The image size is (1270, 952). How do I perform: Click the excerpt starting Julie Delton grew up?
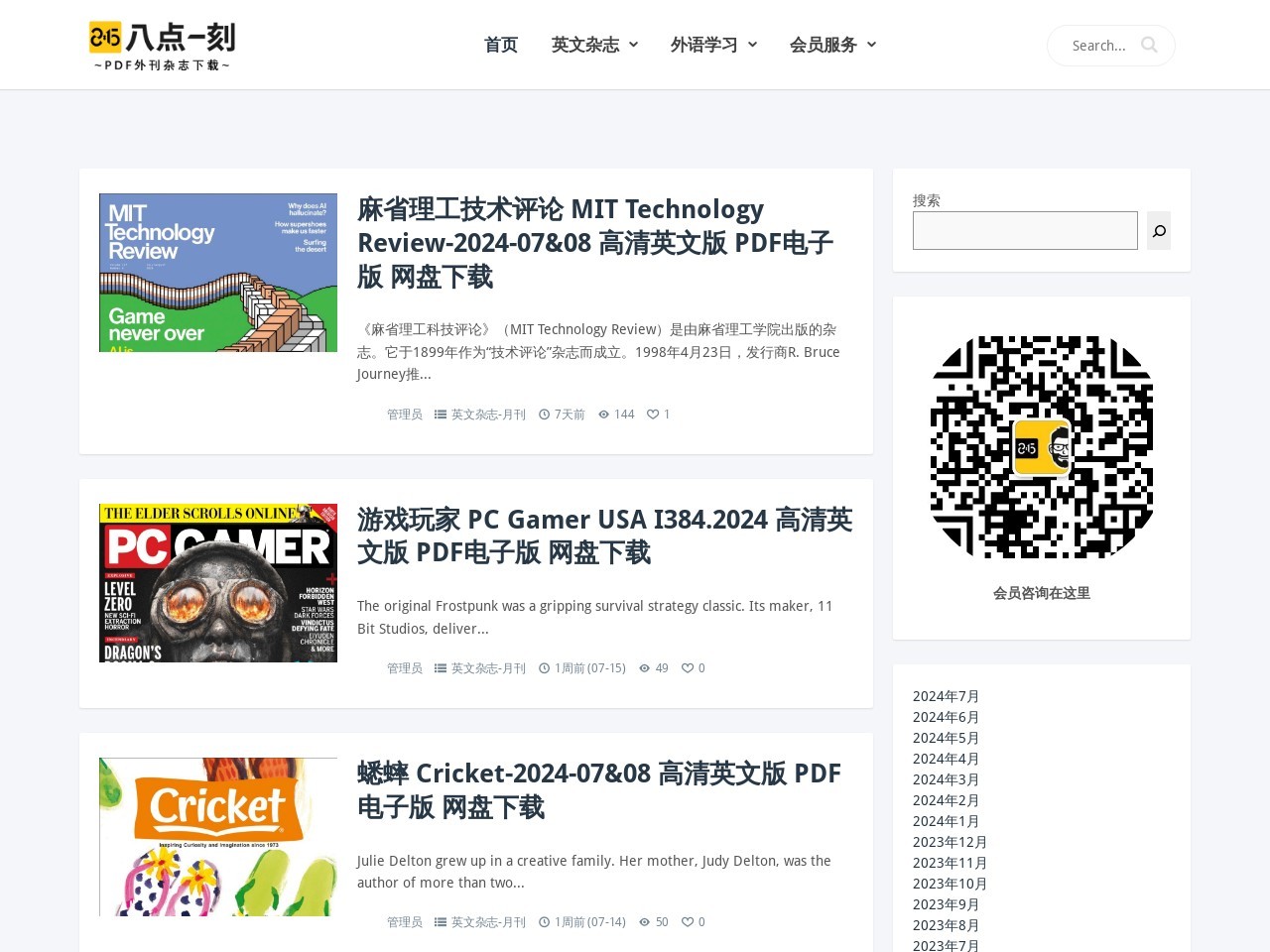[x=594, y=872]
